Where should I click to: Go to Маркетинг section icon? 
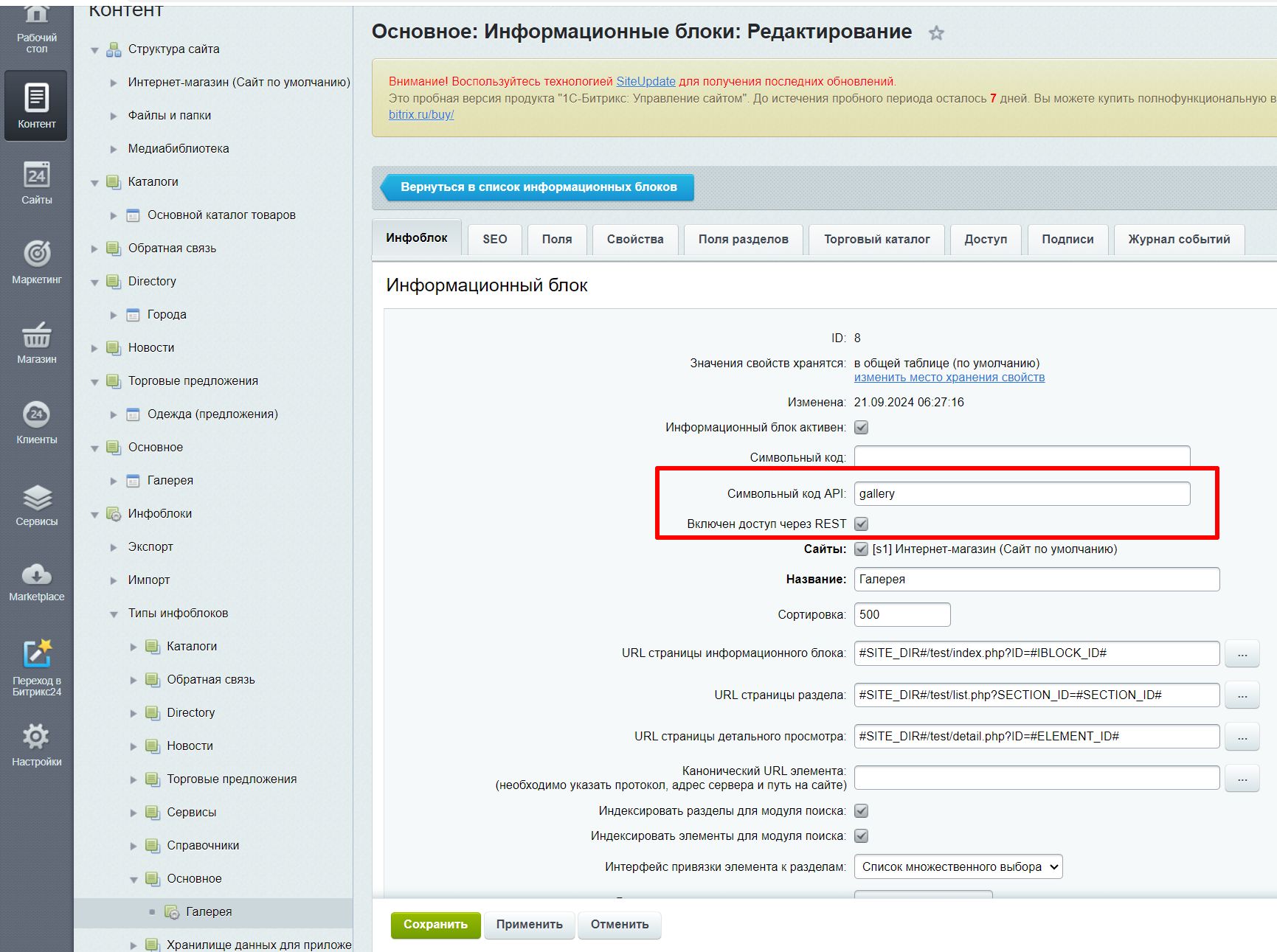(36, 262)
